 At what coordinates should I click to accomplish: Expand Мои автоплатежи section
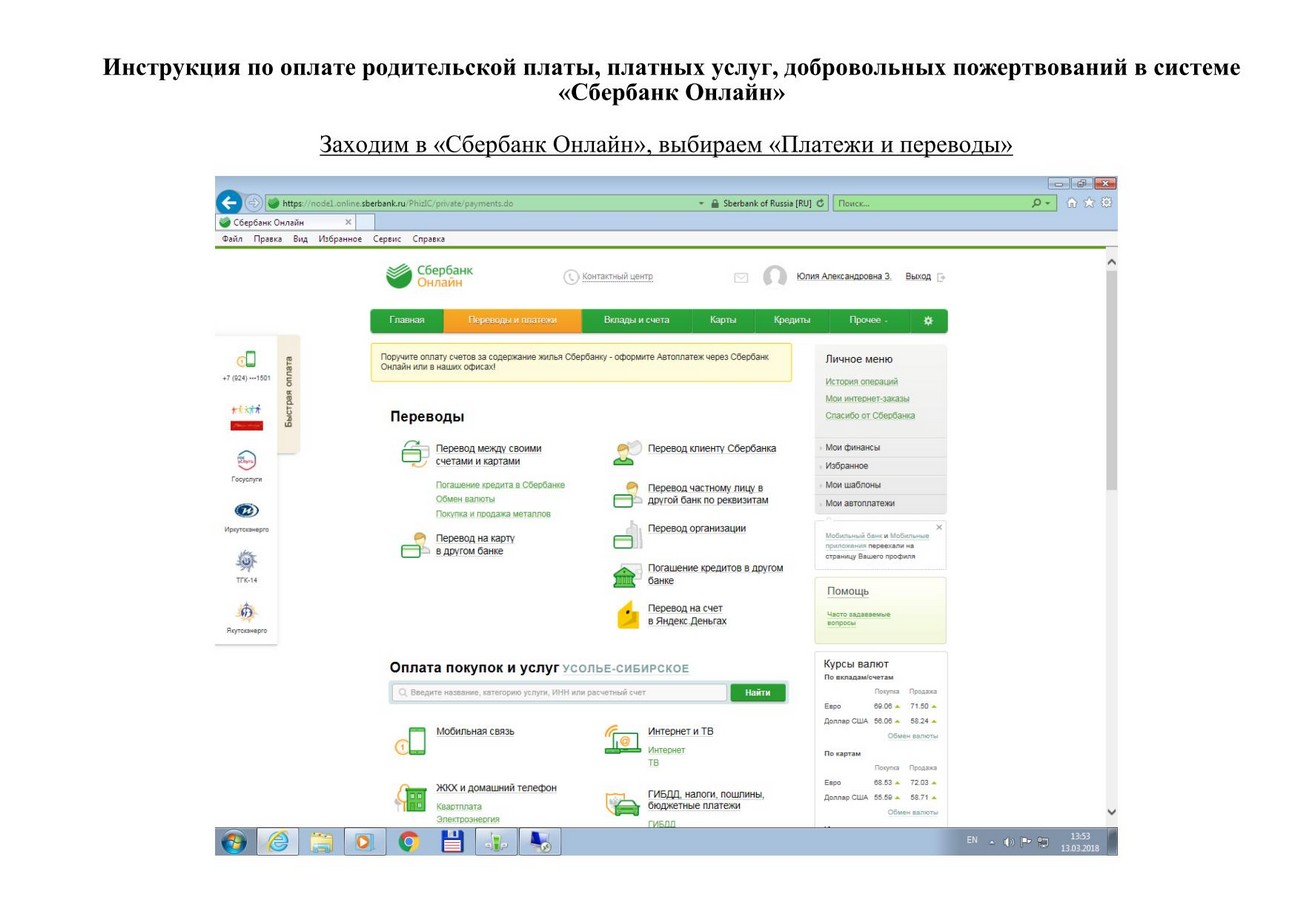[x=881, y=503]
